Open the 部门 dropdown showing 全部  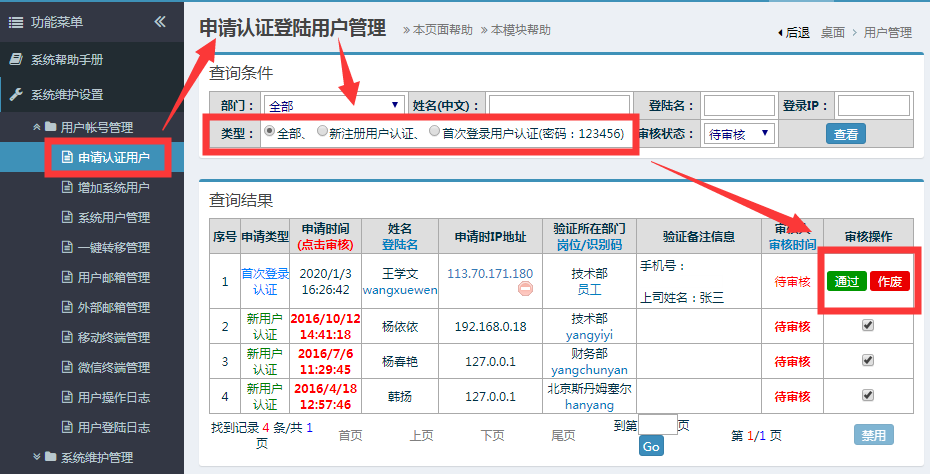[x=334, y=105]
